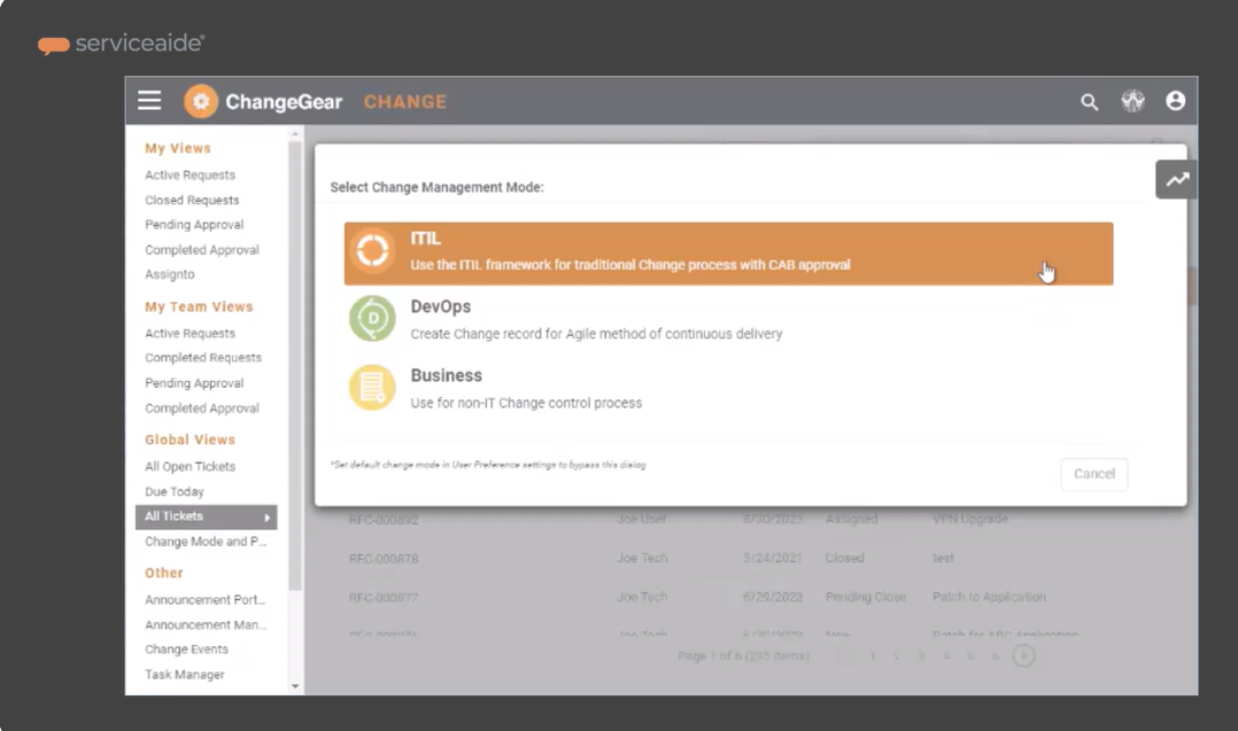1238x731 pixels.
Task: Expand the All Tickets submenu arrow
Action: click(x=267, y=517)
